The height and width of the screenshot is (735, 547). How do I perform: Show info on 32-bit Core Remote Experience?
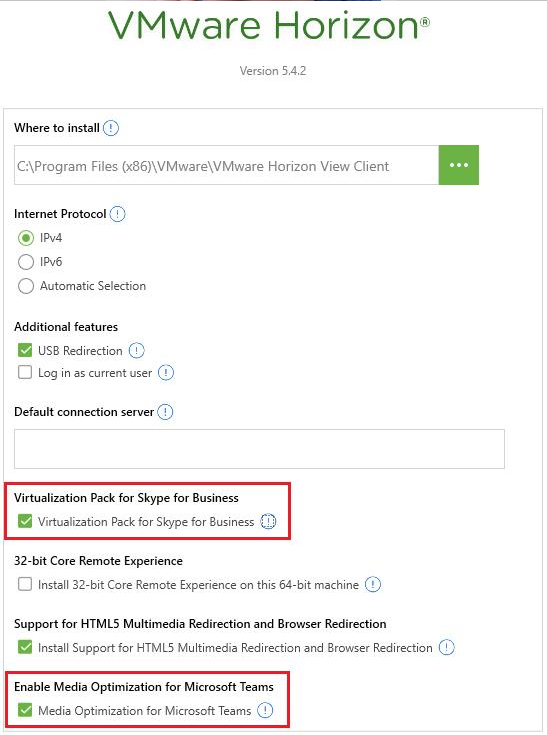pyautogui.click(x=373, y=585)
